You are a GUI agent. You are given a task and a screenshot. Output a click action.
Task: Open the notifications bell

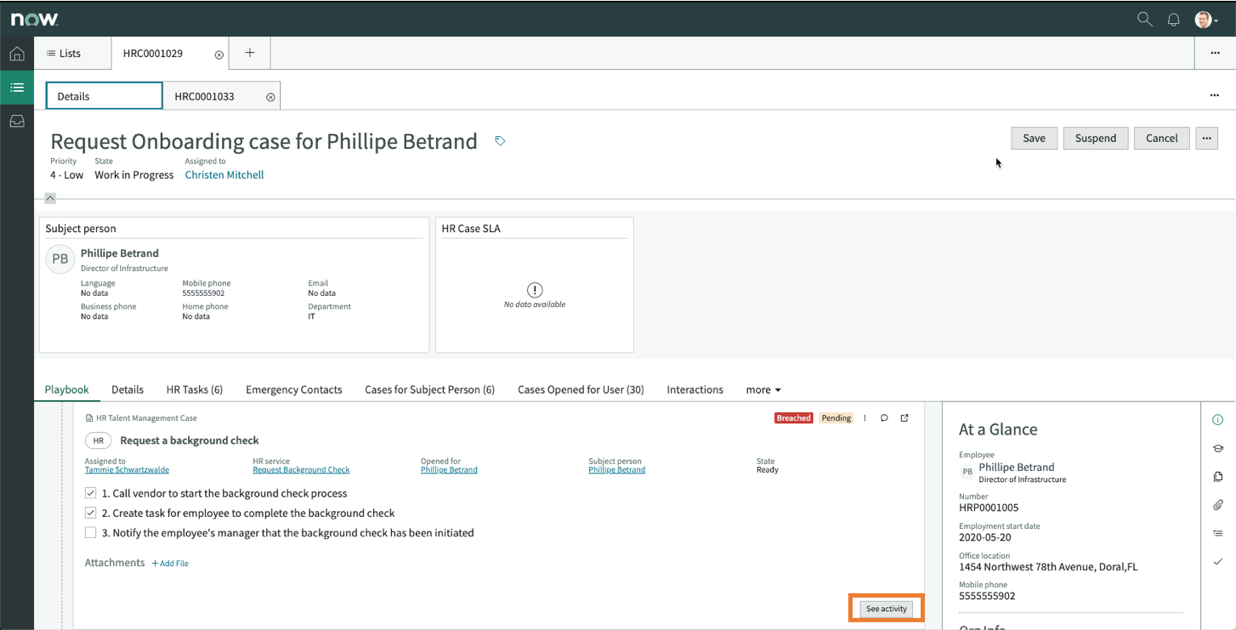[1174, 19]
